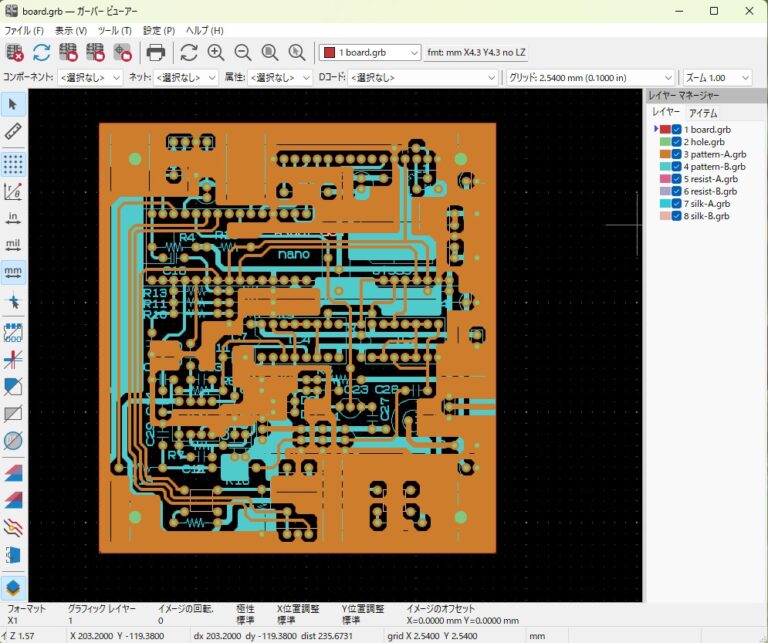Toggle grid dots display in left toolbar
Image resolution: width=768 pixels, height=643 pixels.
coord(14,162)
